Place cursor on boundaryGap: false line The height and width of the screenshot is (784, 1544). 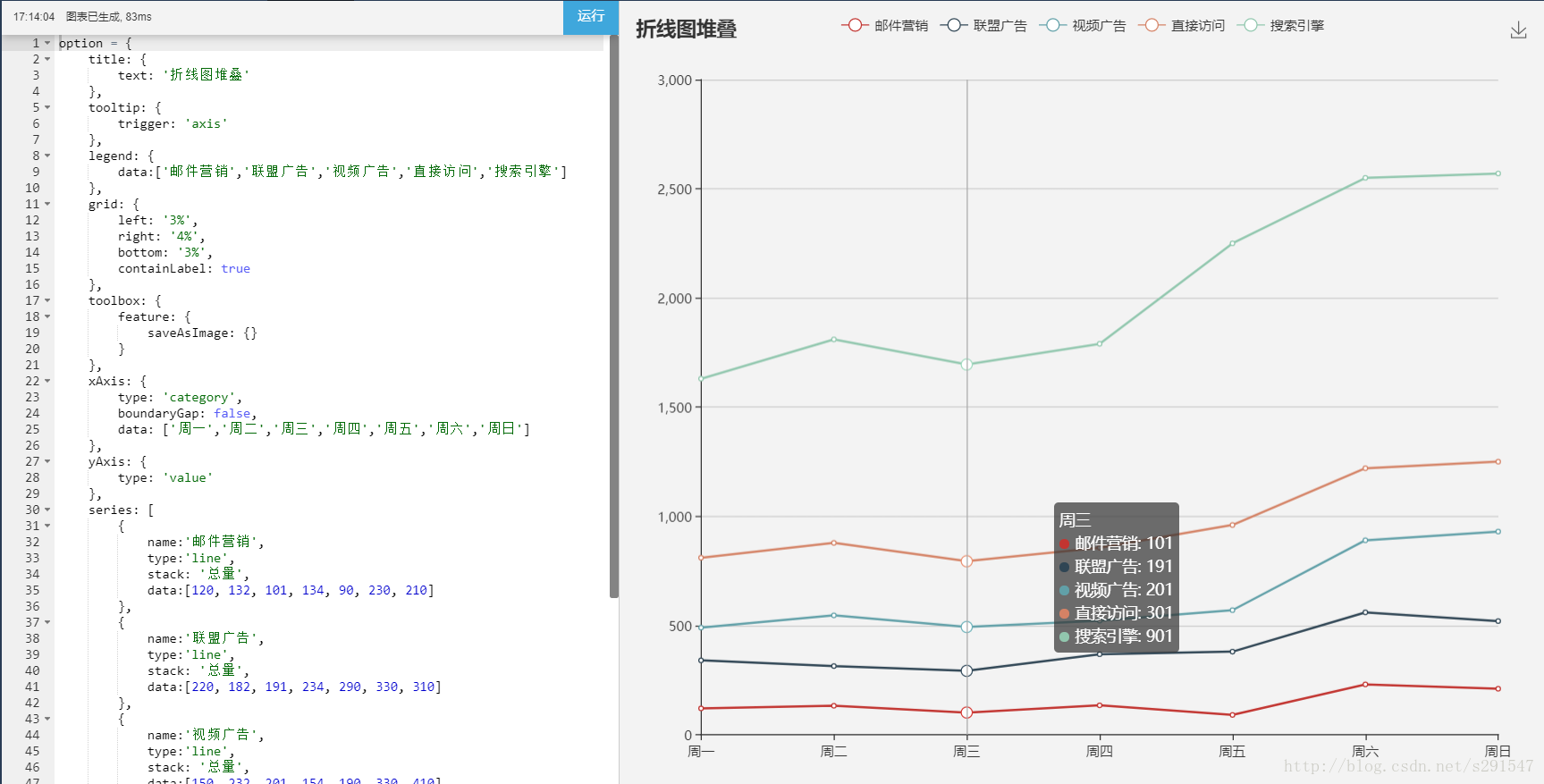pos(188,413)
